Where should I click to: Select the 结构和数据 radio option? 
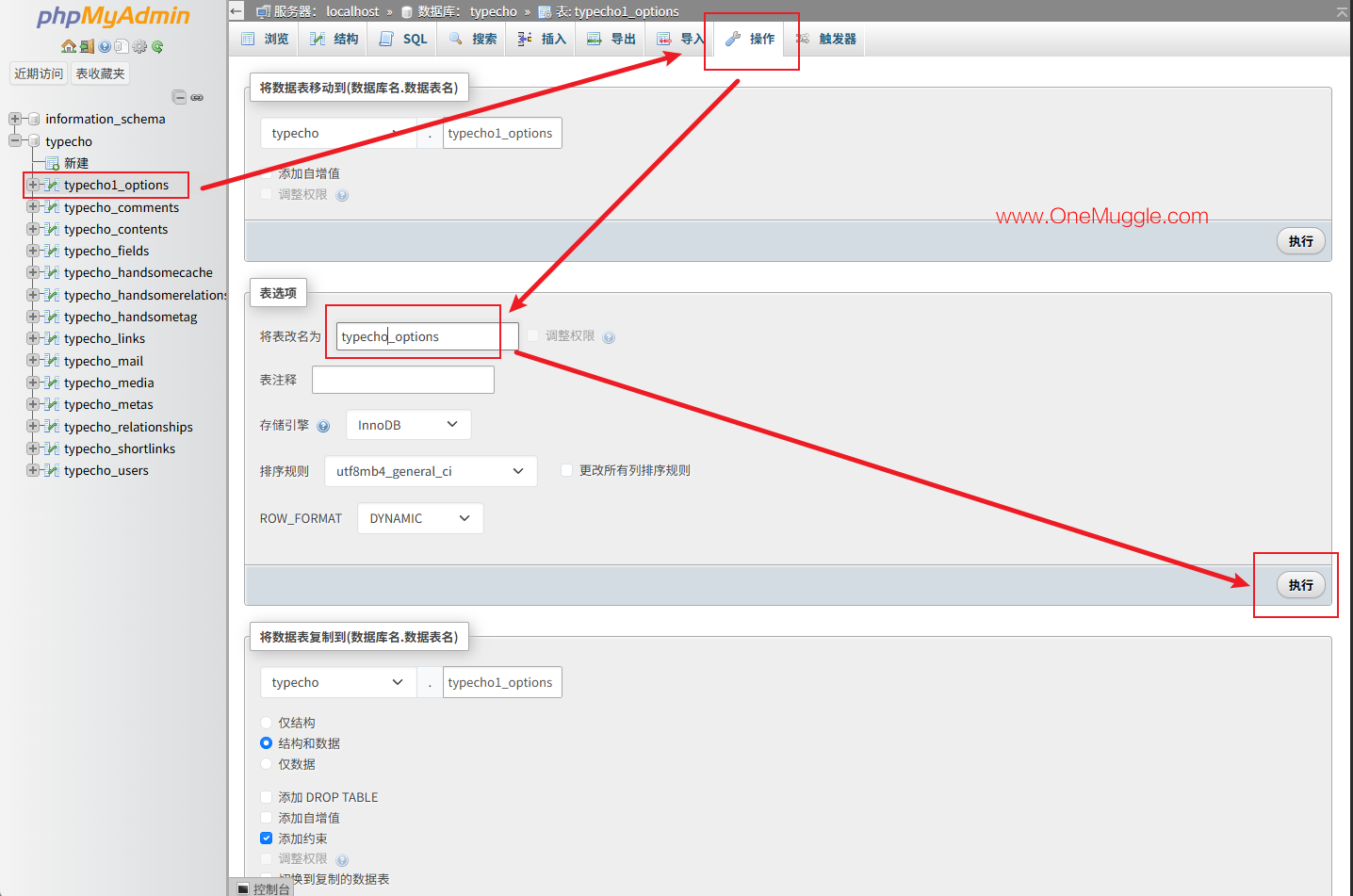266,743
